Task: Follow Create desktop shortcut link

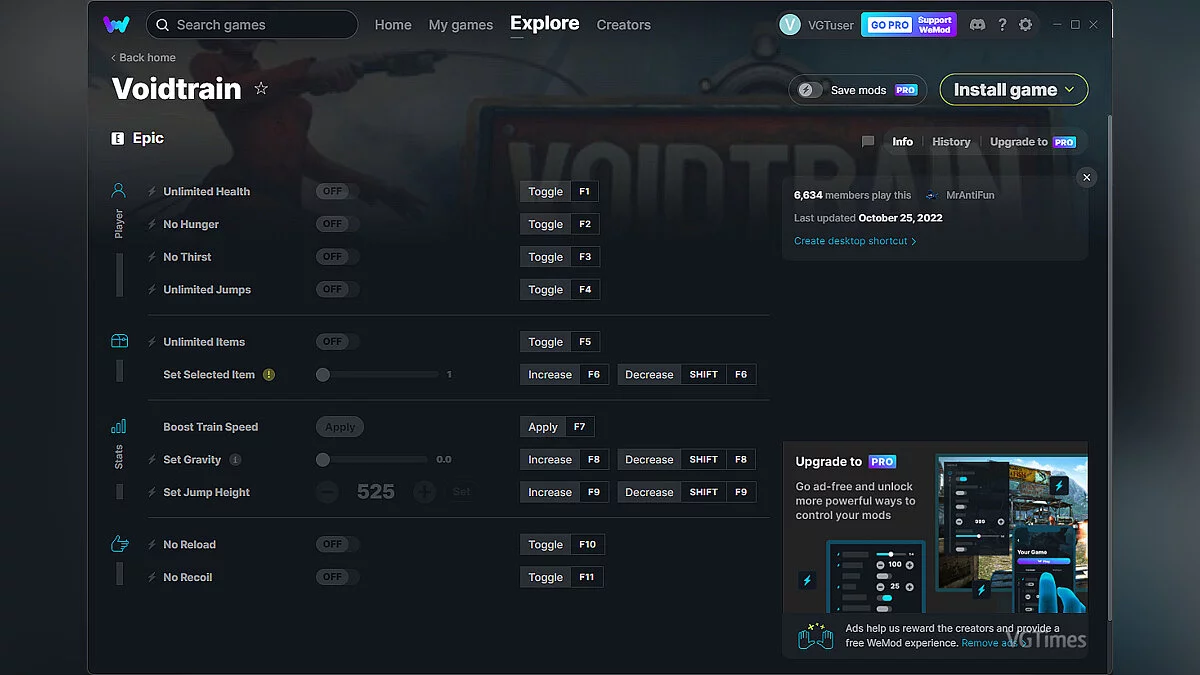Action: (x=855, y=241)
